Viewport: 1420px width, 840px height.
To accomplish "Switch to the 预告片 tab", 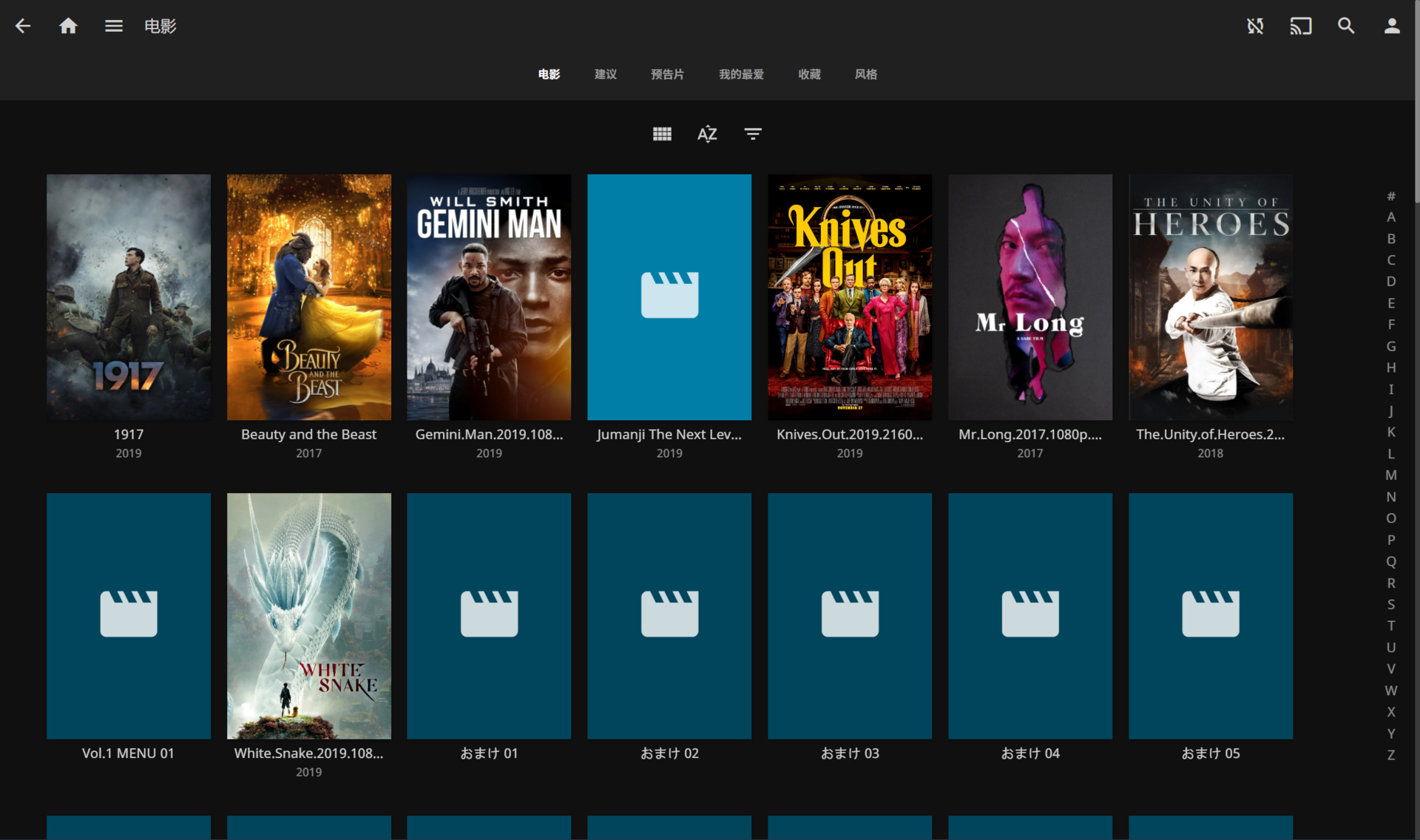I will click(667, 74).
